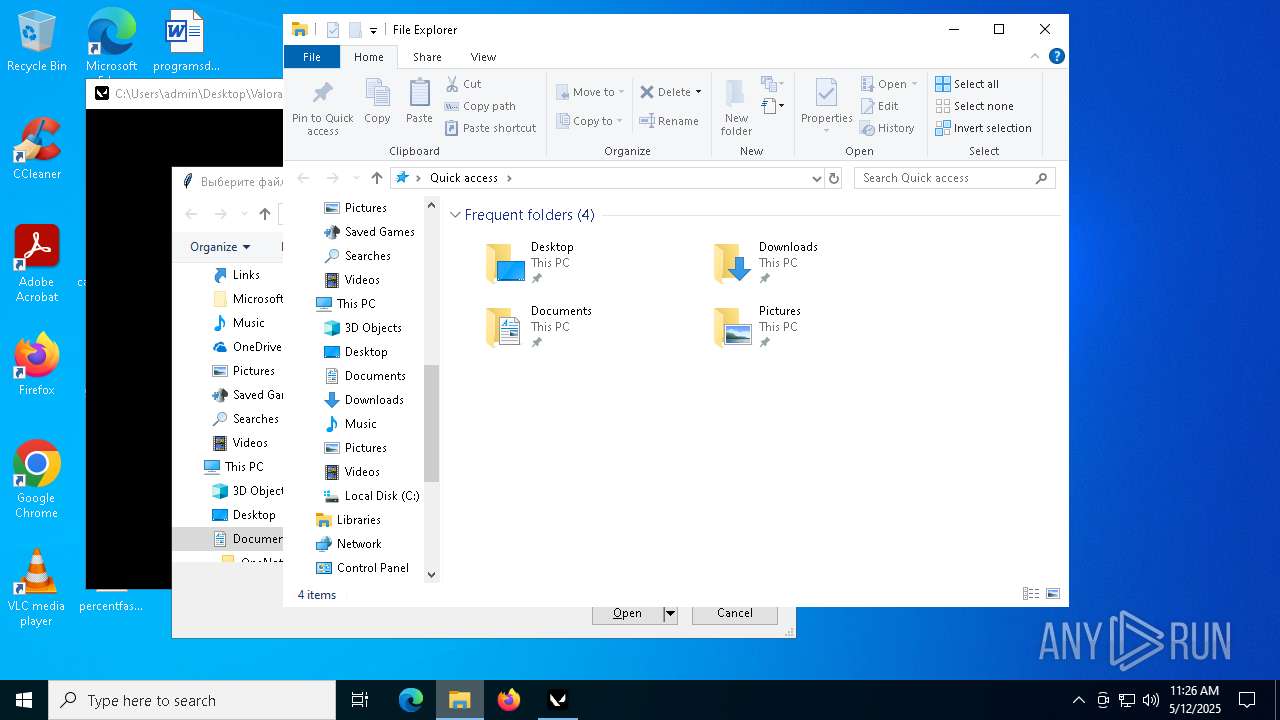Open Microsoft Edge from taskbar
Screen dimensions: 1280x720
pyautogui.click(x=411, y=700)
